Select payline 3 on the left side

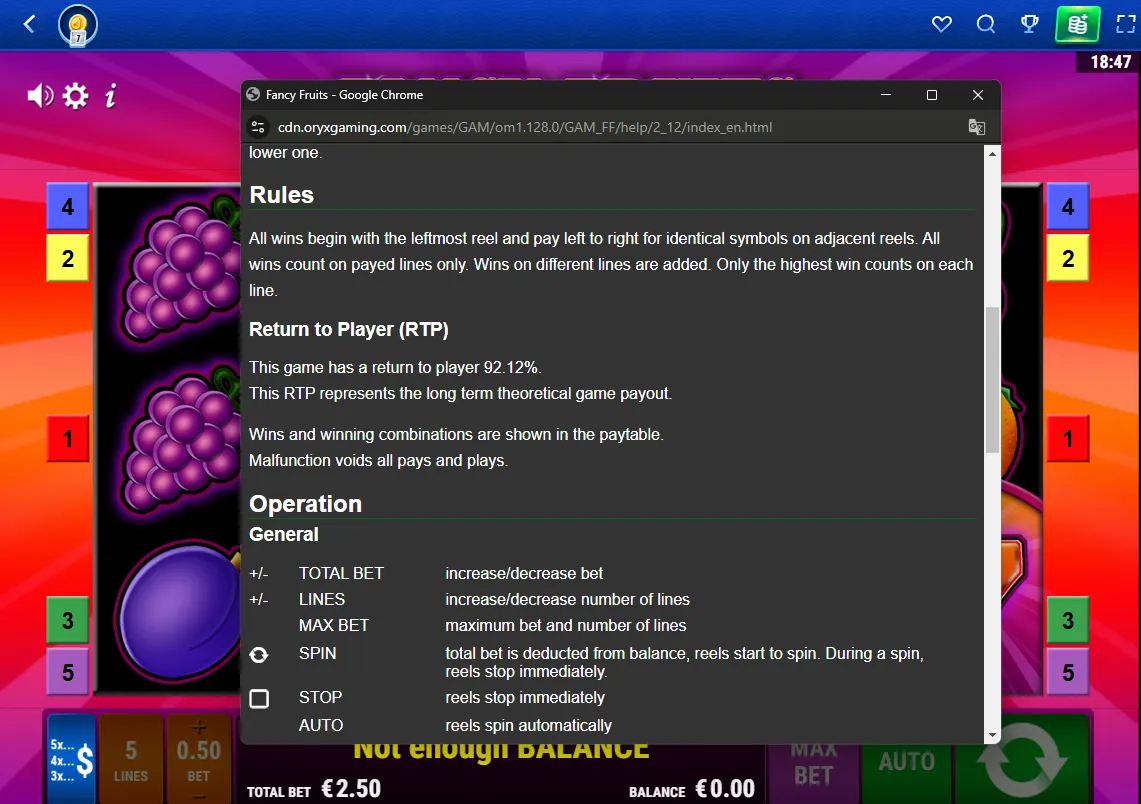click(x=68, y=620)
